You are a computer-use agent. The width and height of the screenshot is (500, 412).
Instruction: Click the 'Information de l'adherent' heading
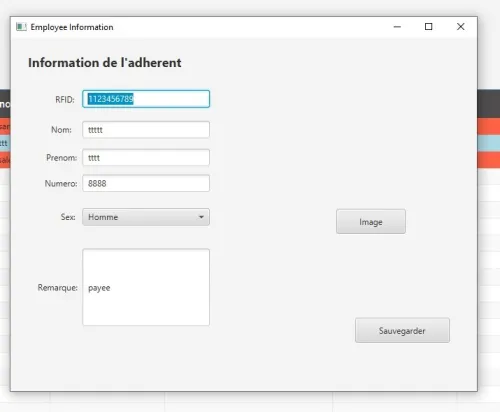[105, 63]
